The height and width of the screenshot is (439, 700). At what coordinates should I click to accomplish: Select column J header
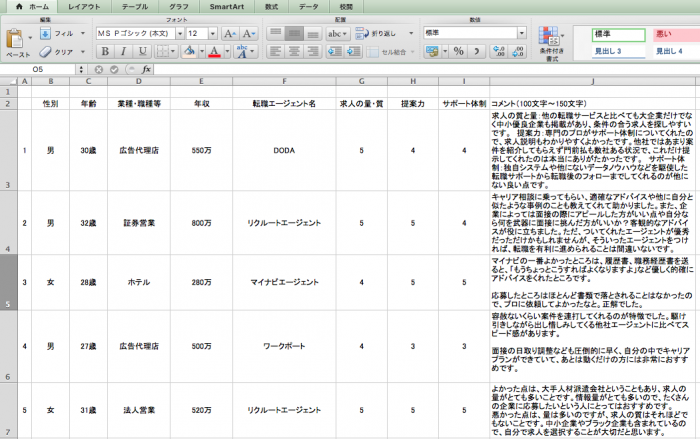(592, 81)
